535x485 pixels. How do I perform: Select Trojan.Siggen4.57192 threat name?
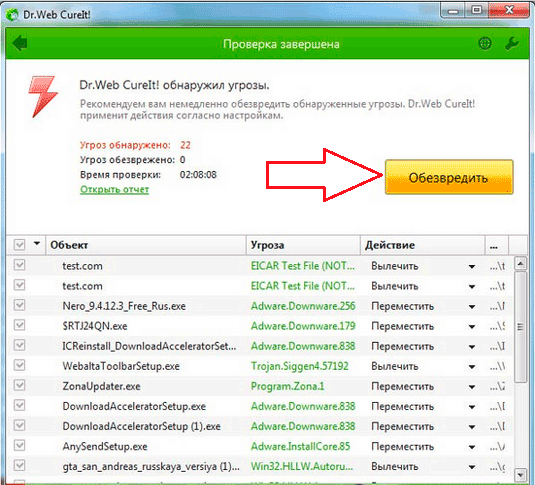point(300,366)
